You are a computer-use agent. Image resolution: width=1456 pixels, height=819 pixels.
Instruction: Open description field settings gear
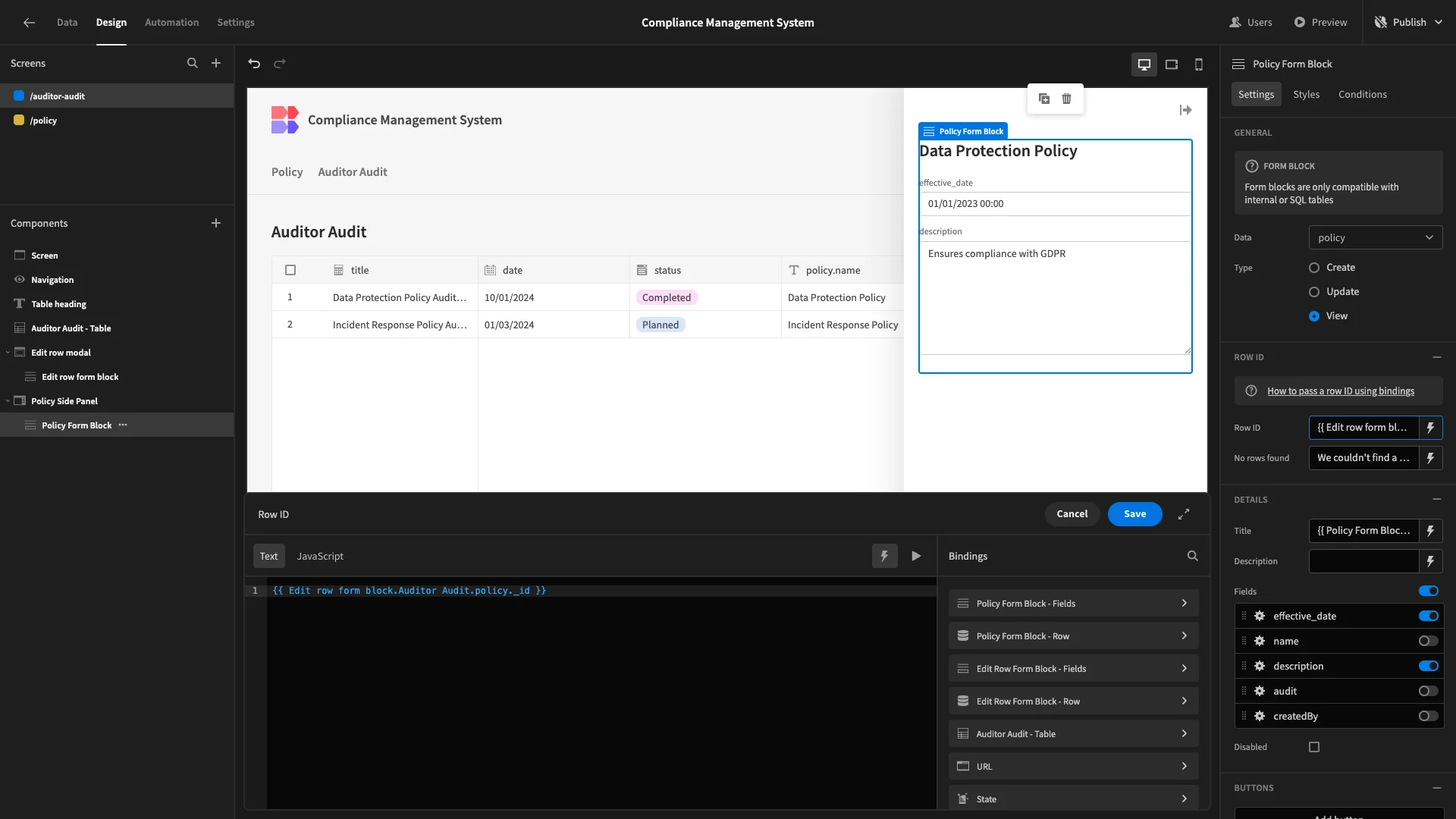click(x=1260, y=666)
